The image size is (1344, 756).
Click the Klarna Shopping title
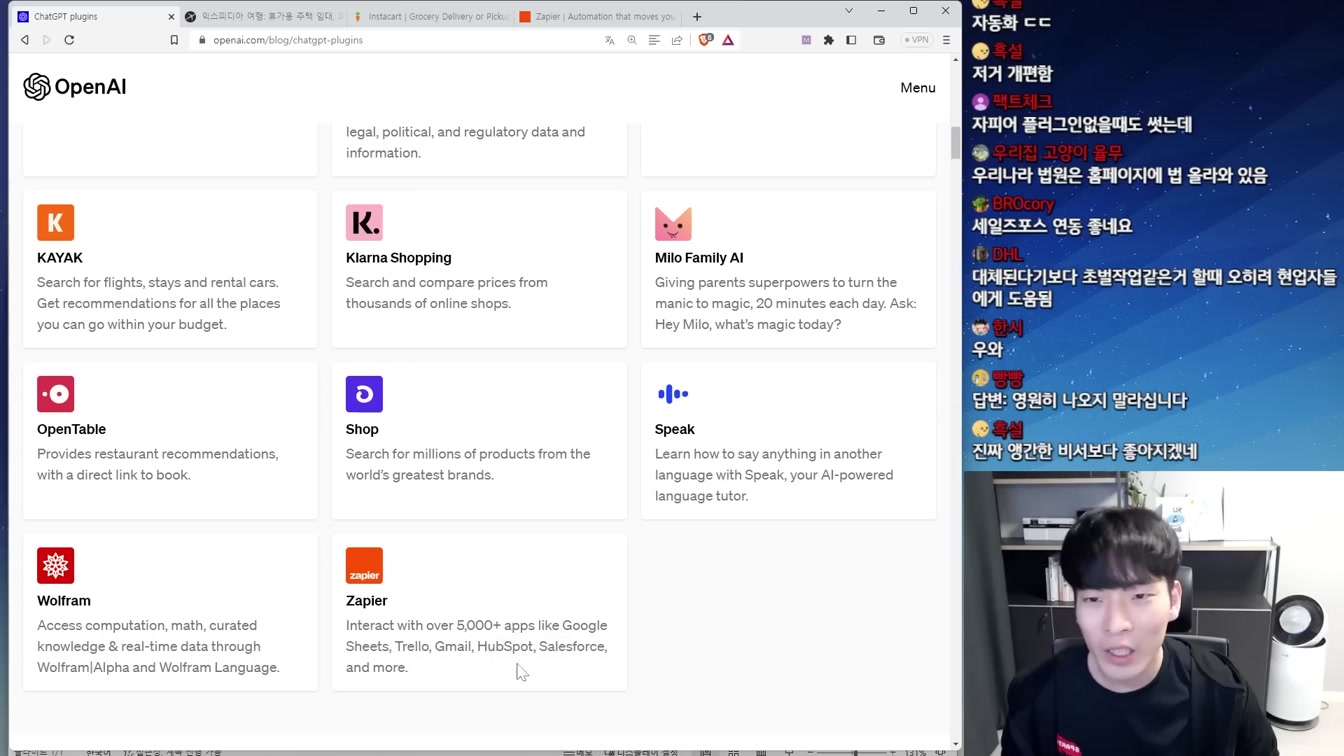coord(399,258)
